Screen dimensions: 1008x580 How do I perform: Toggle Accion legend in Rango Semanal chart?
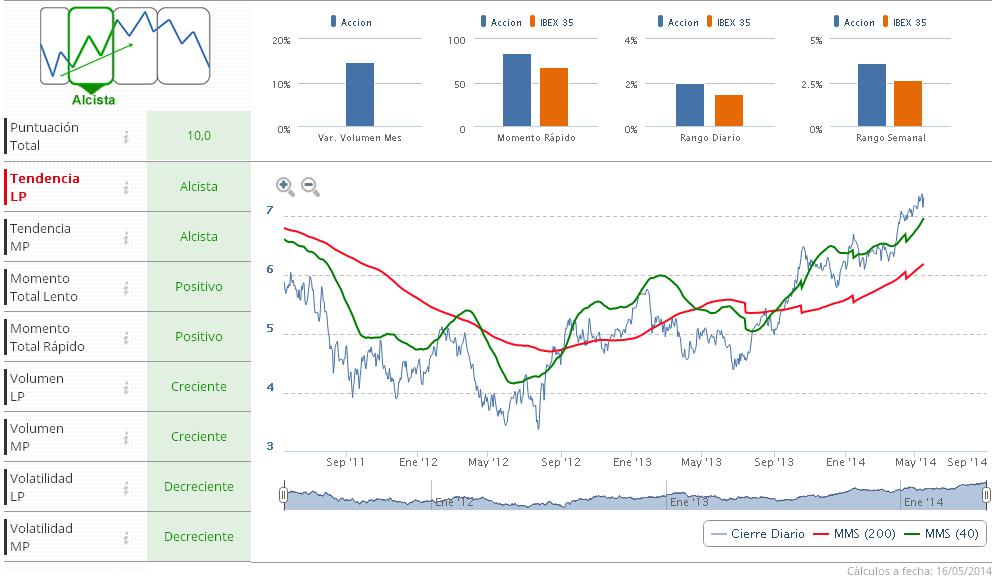tap(854, 22)
